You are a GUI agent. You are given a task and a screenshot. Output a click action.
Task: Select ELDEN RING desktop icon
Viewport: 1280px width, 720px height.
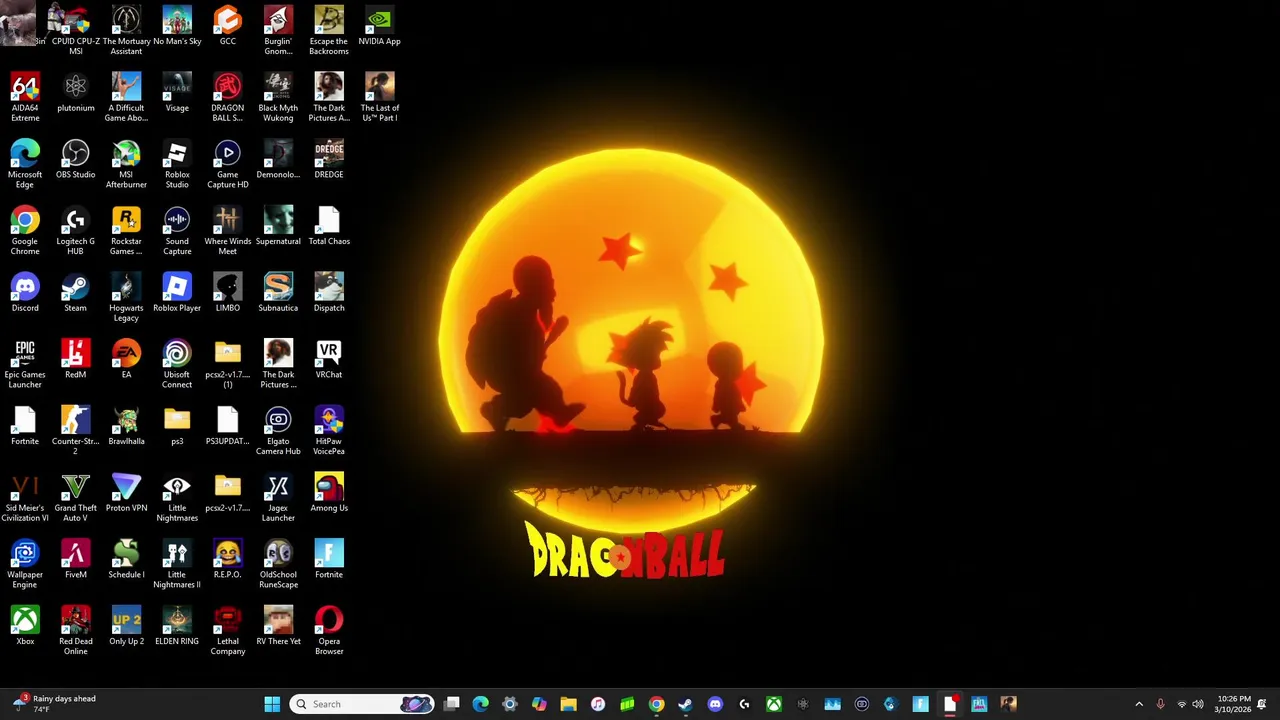(177, 627)
